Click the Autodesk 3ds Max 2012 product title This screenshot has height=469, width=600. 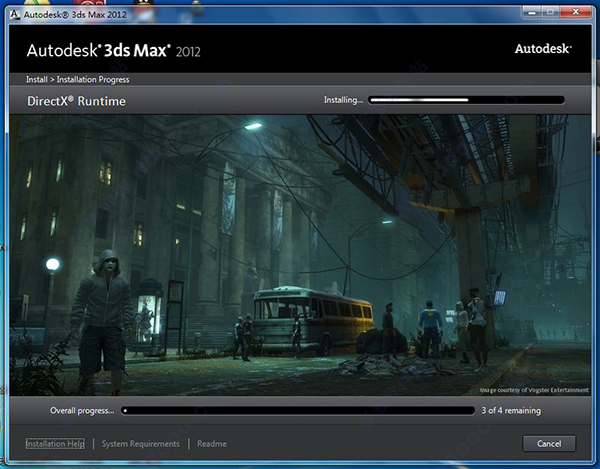click(x=114, y=50)
